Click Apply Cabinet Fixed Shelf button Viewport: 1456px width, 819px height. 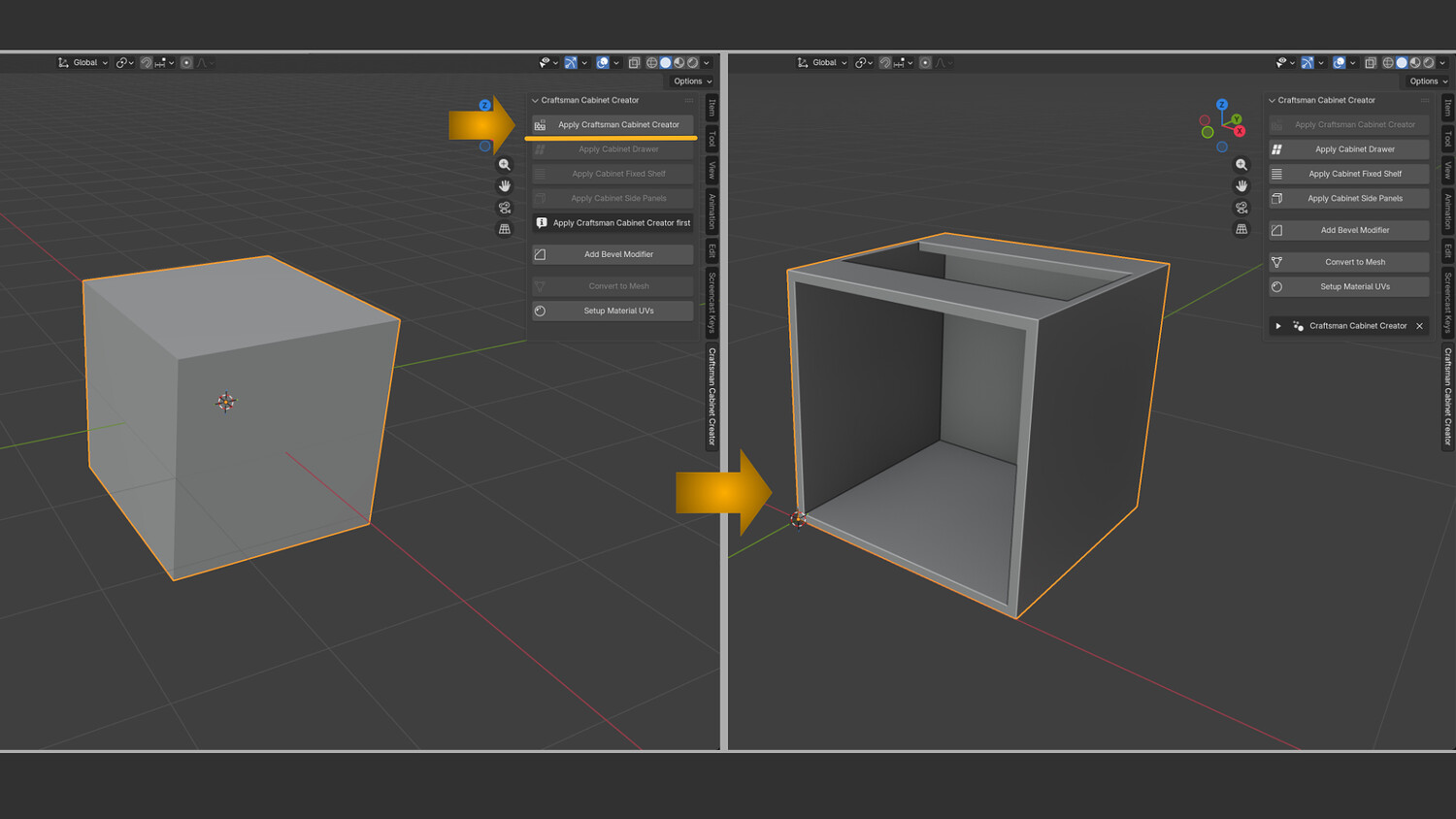coord(1349,174)
